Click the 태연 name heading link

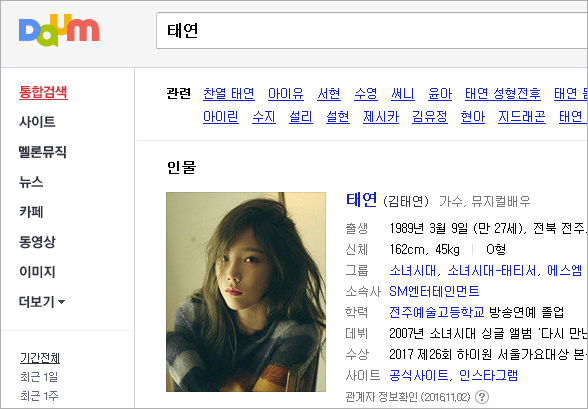click(x=361, y=200)
